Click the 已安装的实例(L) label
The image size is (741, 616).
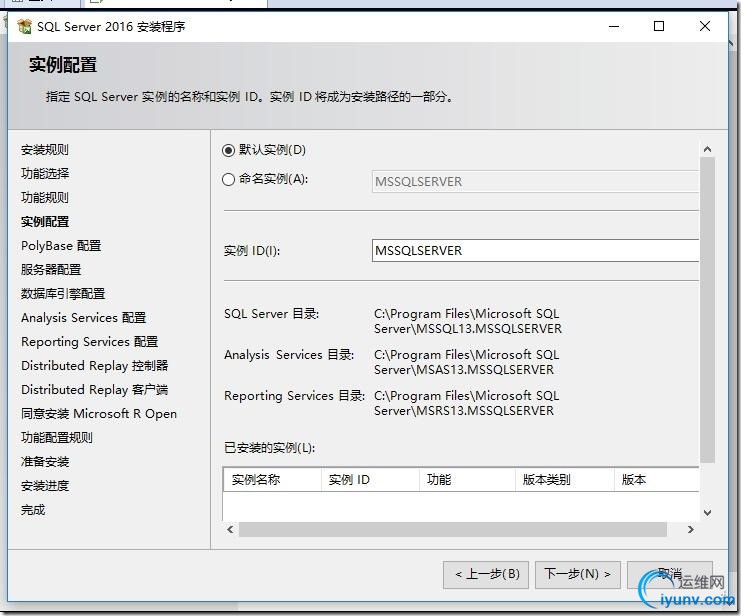point(269,448)
